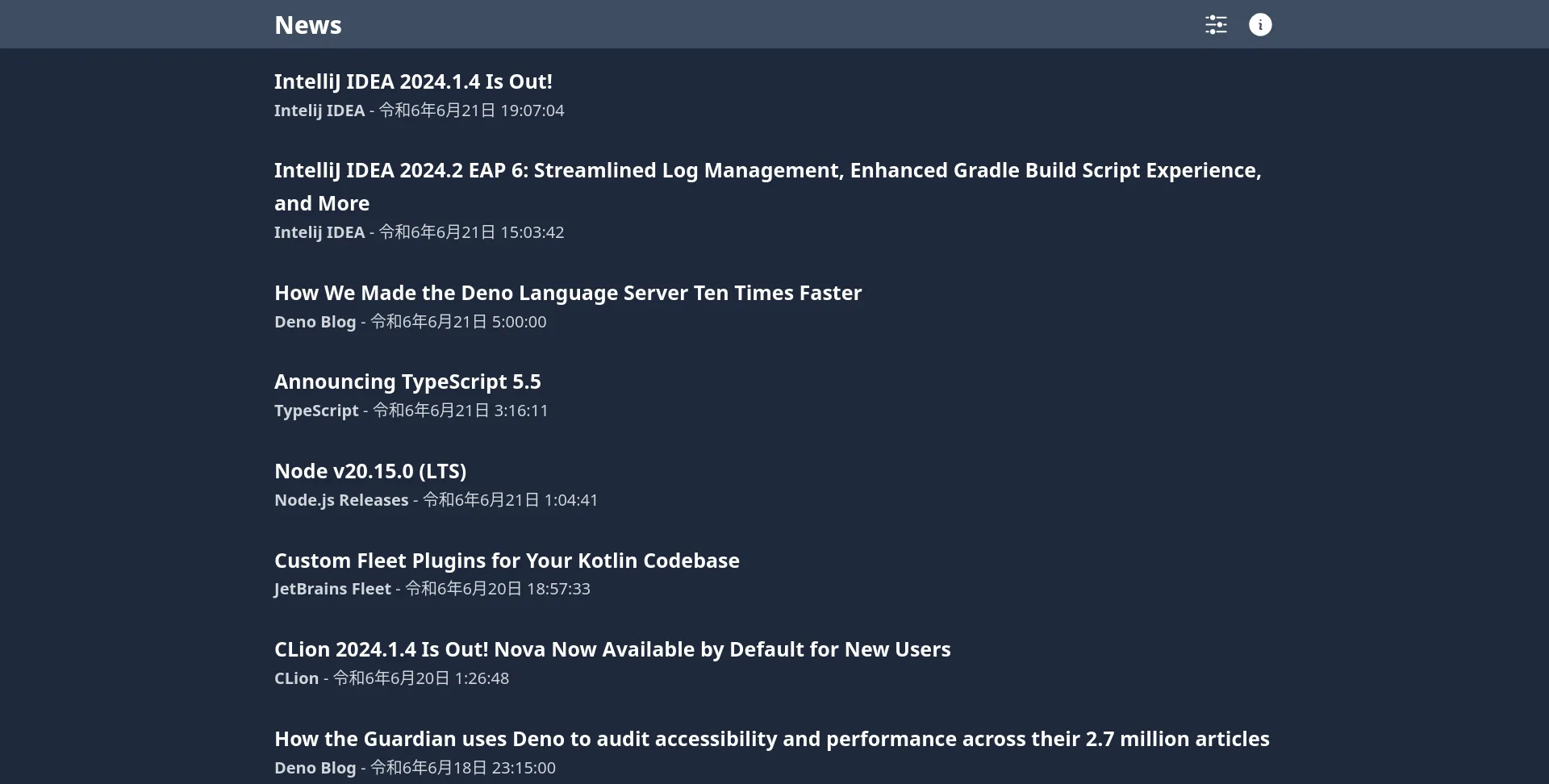The width and height of the screenshot is (1549, 784).
Task: Click the info circle icon
Action: click(x=1260, y=25)
